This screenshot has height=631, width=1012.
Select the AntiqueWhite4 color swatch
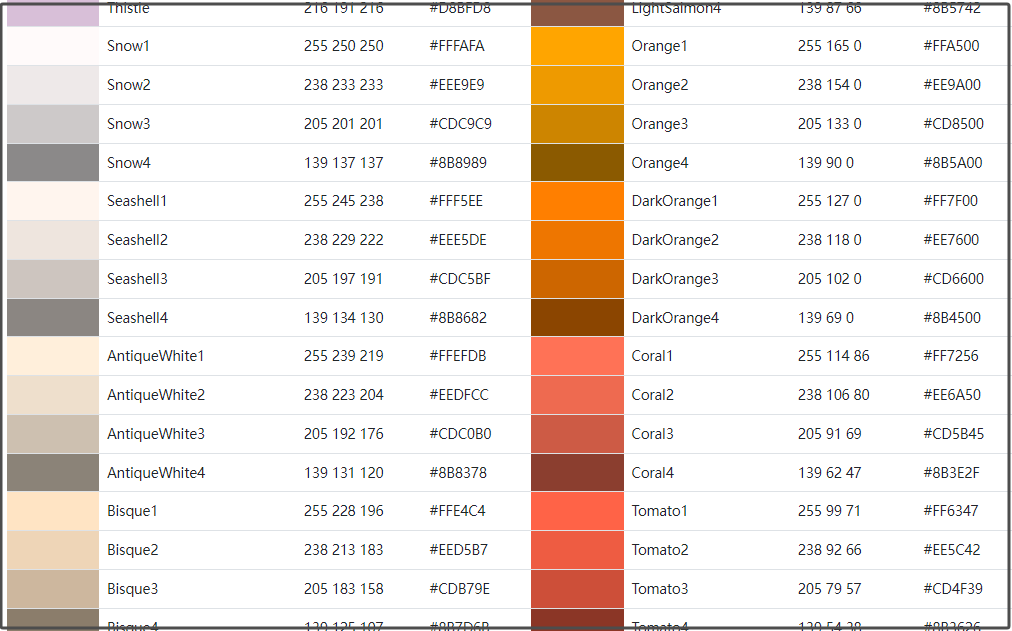tap(53, 472)
